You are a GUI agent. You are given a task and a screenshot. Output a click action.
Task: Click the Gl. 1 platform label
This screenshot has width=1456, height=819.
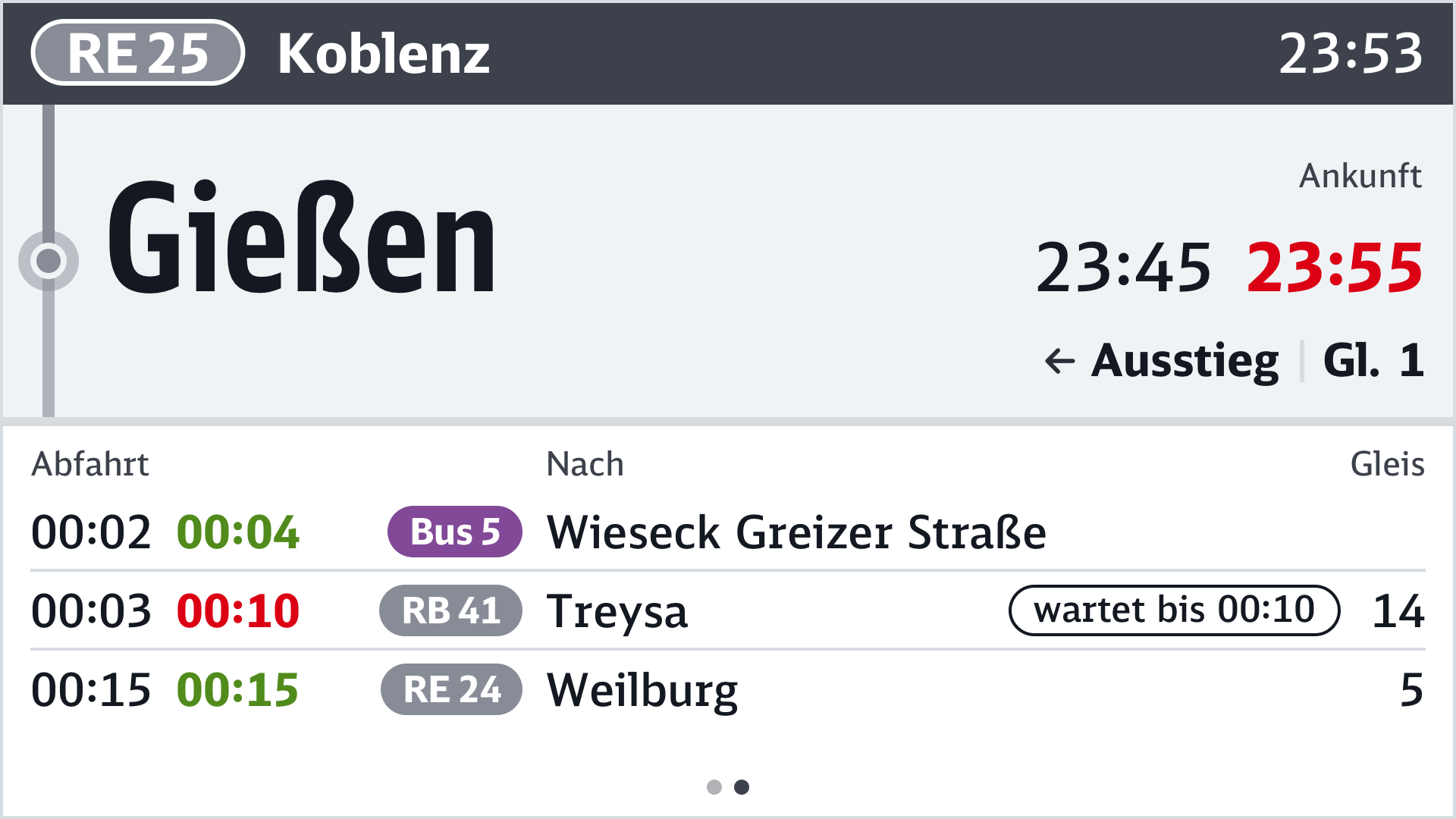click(1373, 360)
